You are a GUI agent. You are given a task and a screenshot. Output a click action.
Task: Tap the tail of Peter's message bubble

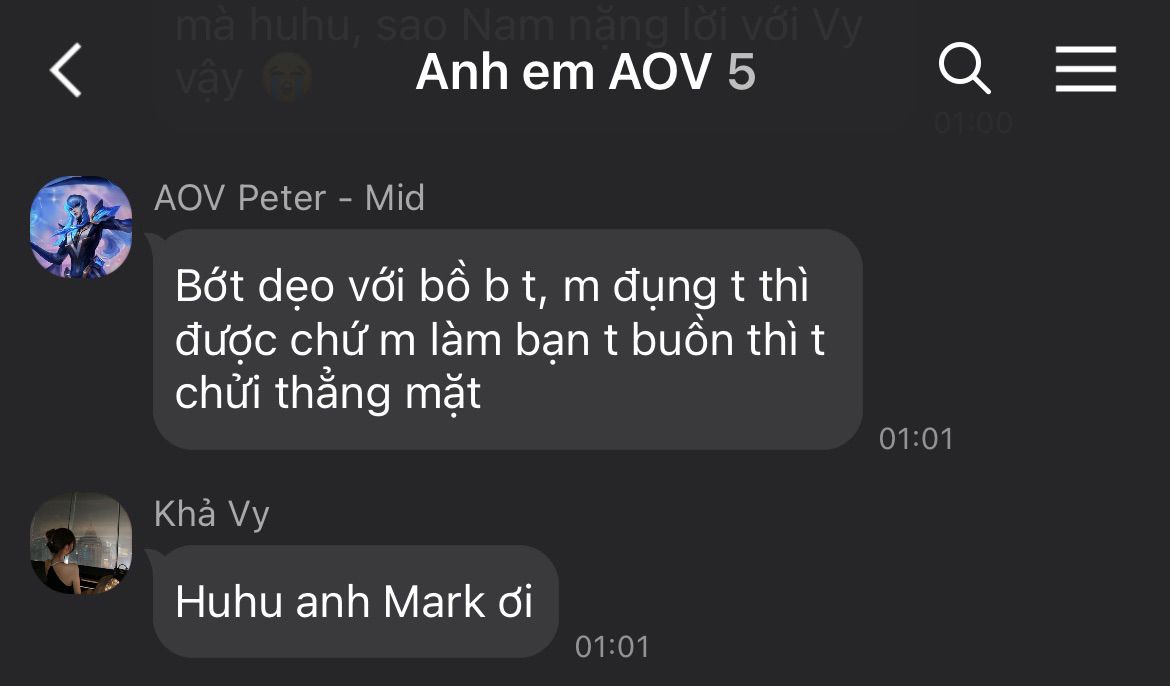point(154,240)
